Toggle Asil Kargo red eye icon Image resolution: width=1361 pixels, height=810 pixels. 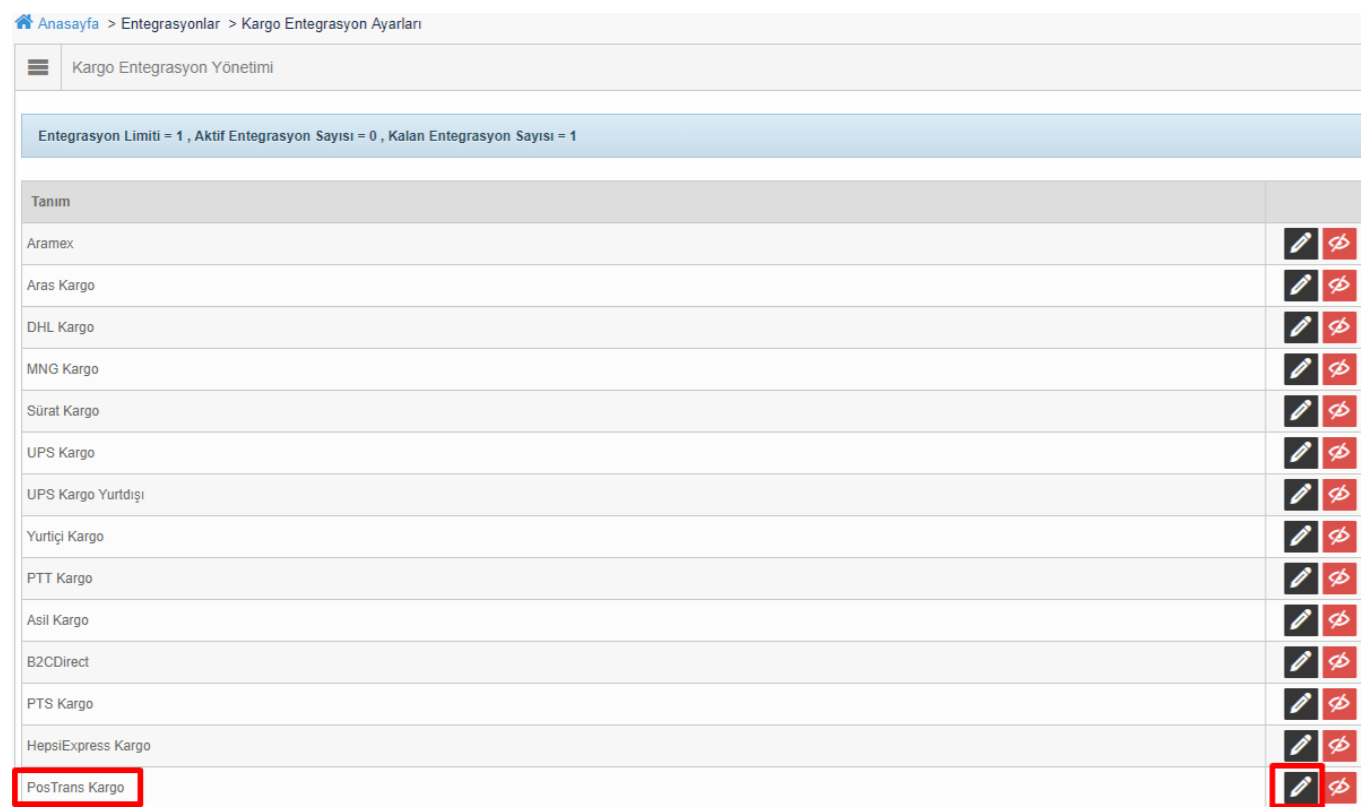[1339, 620]
